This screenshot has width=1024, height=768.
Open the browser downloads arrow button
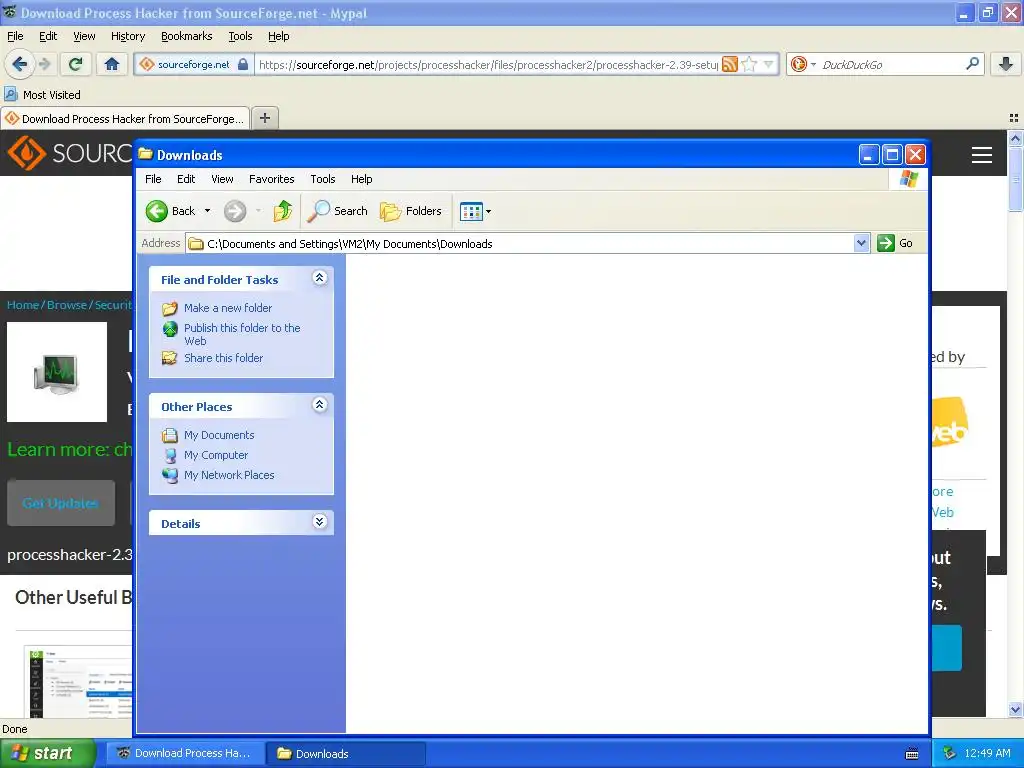tap(1006, 64)
